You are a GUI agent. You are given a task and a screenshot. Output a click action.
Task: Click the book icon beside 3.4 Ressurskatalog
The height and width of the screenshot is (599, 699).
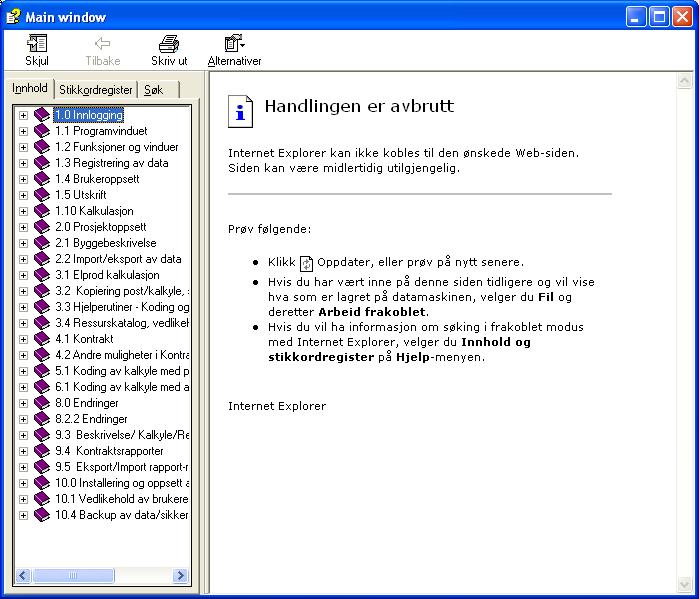point(42,323)
